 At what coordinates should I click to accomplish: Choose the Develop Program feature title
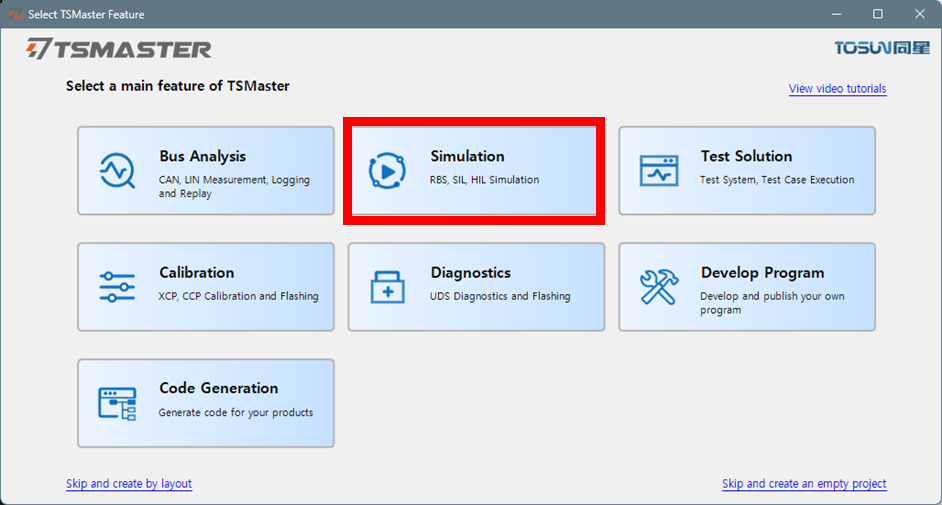(762, 273)
